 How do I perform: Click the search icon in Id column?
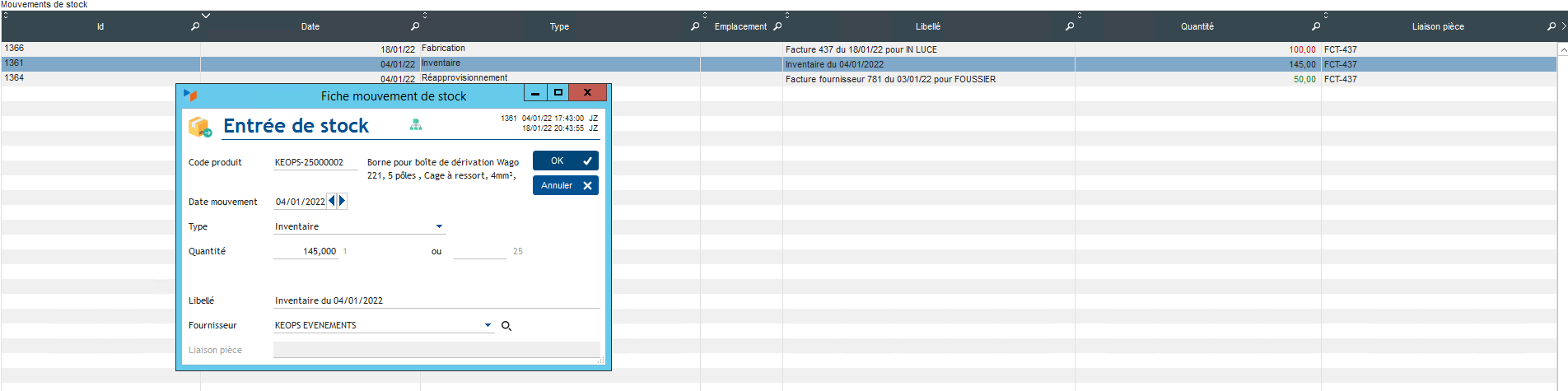195,26
